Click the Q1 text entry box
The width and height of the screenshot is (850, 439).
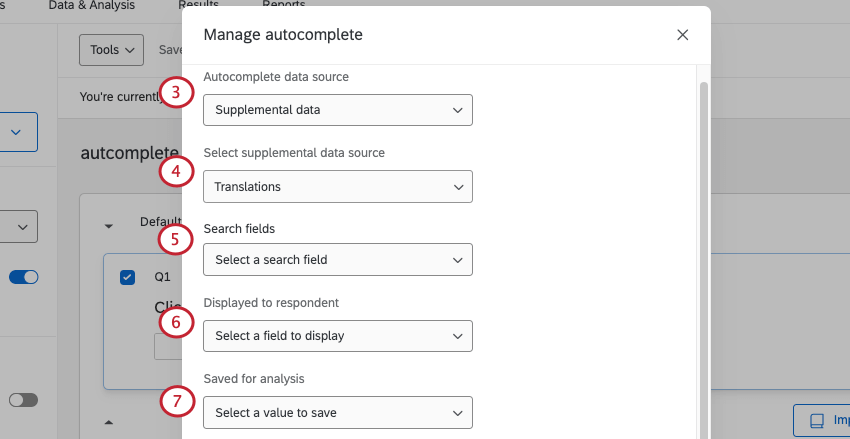[x=167, y=346]
